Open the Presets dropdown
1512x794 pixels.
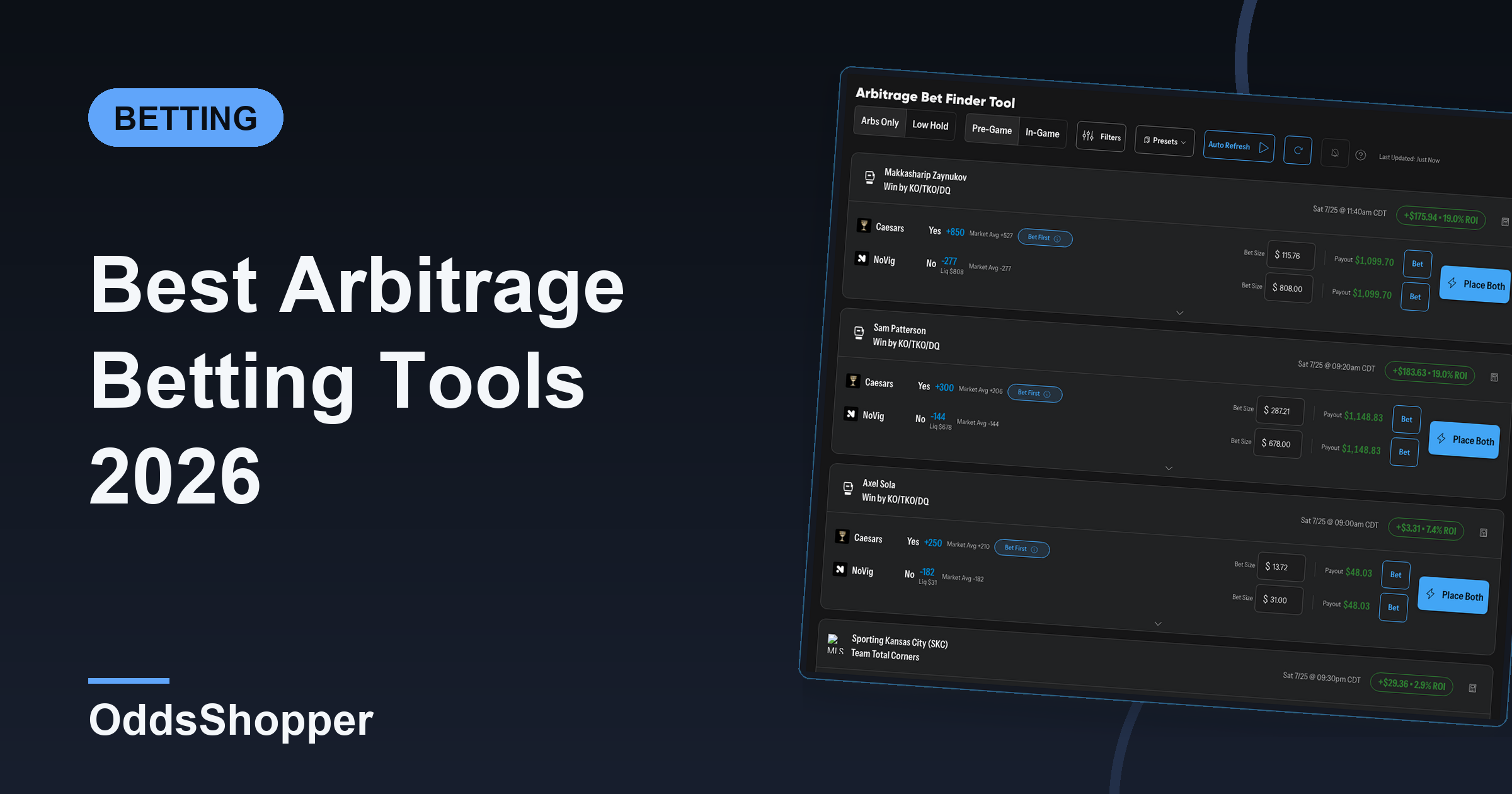click(x=1164, y=141)
